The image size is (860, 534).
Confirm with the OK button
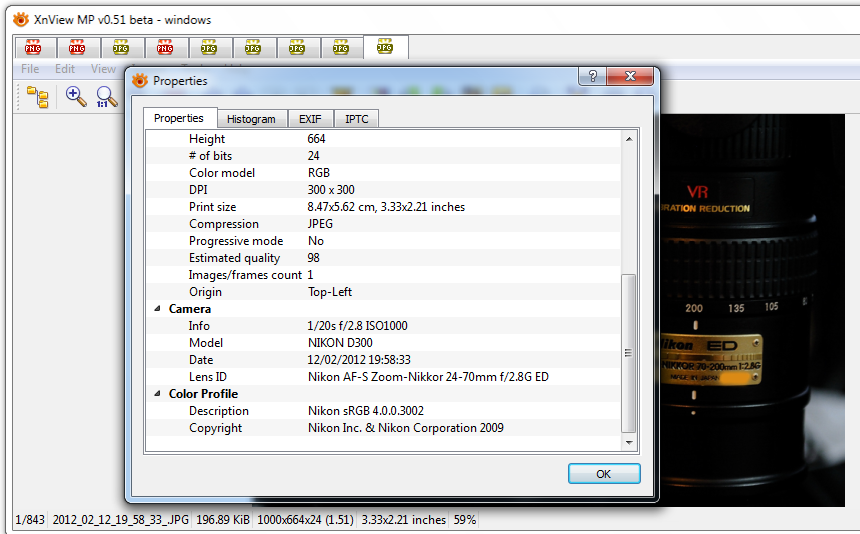(604, 474)
